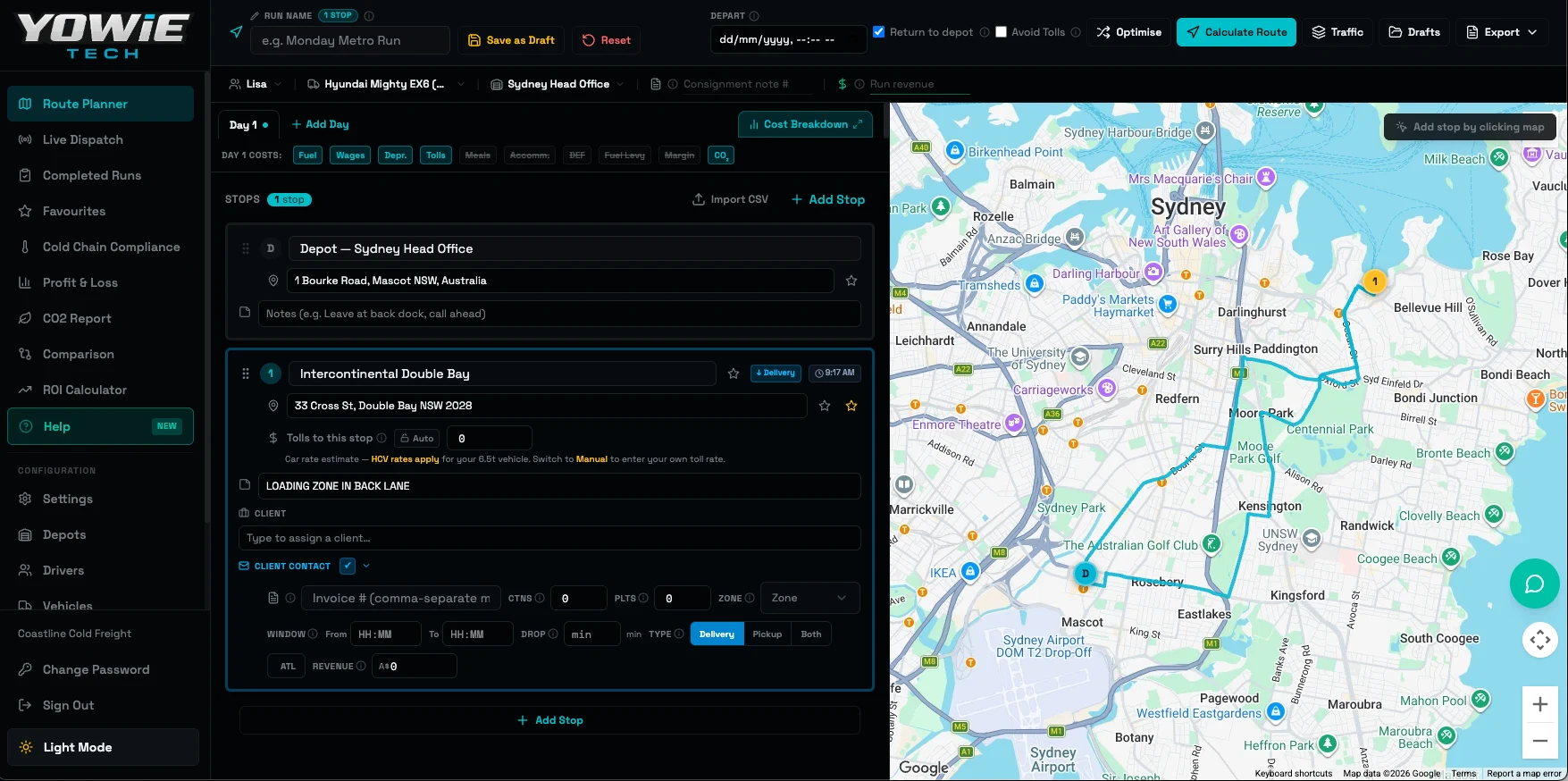The width and height of the screenshot is (1568, 781).
Task: Open the Export dropdown
Action: click(x=1502, y=32)
